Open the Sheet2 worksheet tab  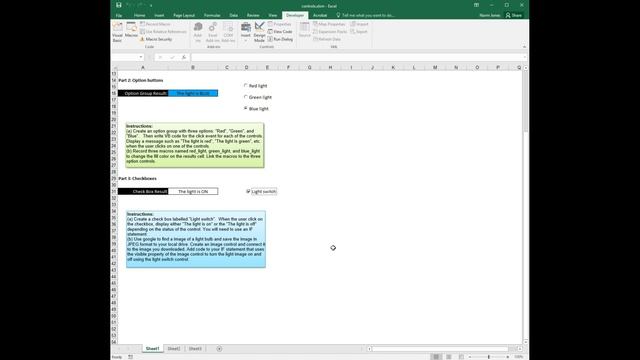tap(174, 349)
